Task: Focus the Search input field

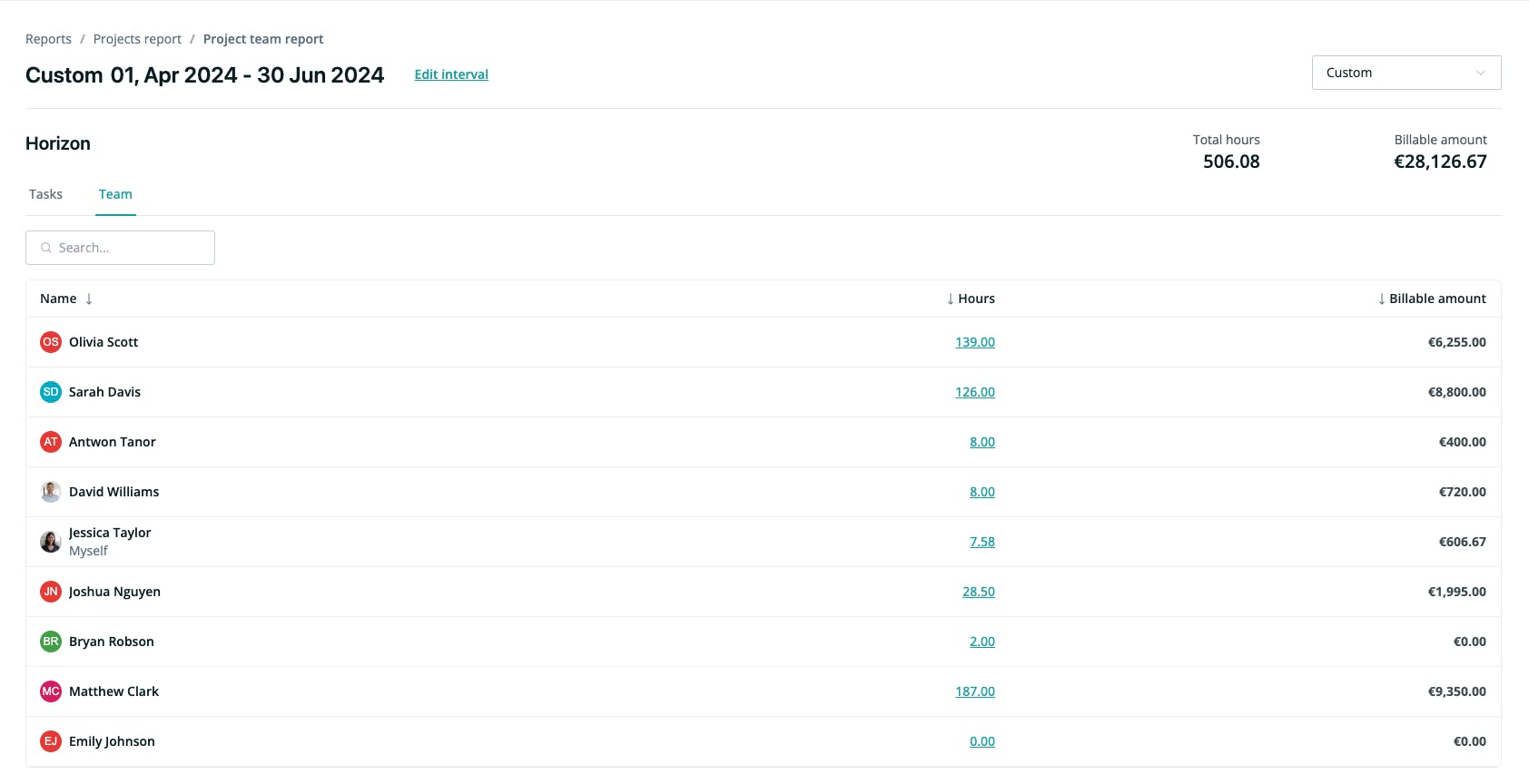Action: click(120, 248)
